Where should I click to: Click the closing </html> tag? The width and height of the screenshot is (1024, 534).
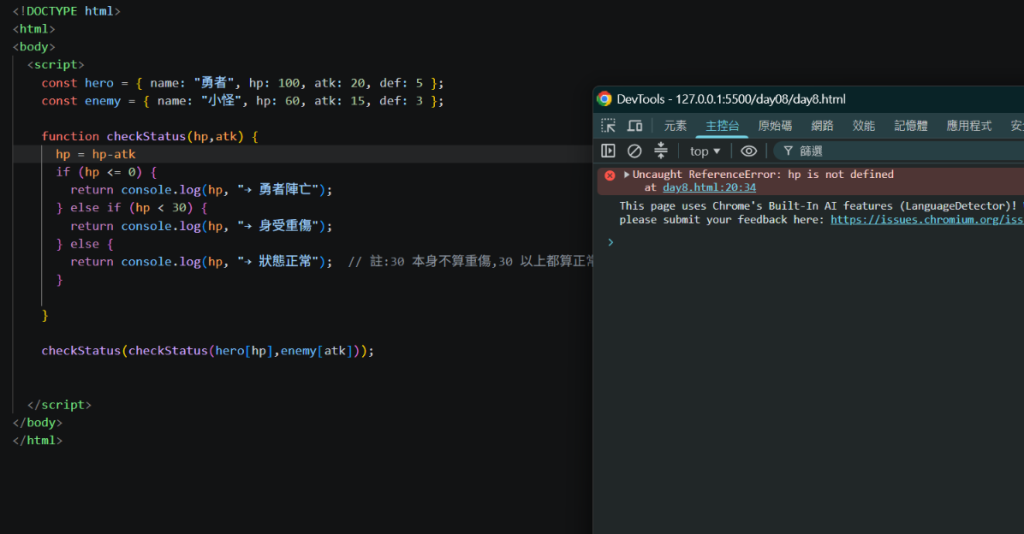point(37,440)
